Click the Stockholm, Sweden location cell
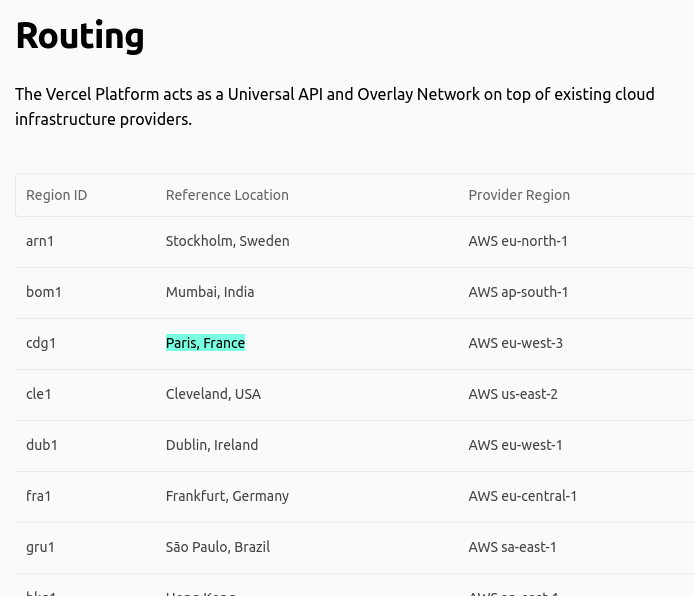This screenshot has width=694, height=596. click(227, 241)
